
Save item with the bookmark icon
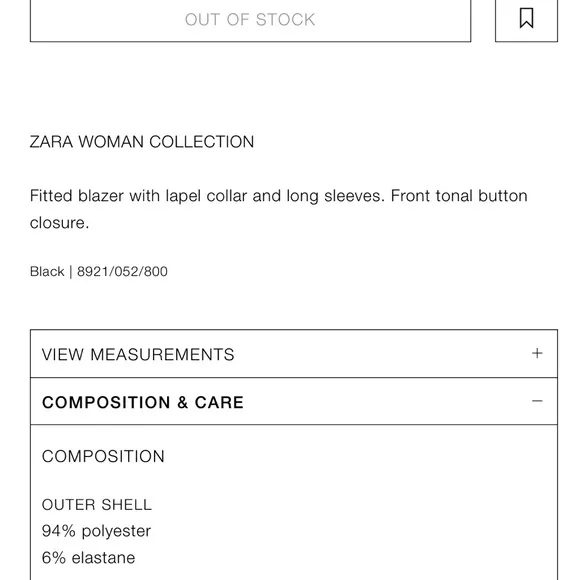pyautogui.click(x=526, y=18)
